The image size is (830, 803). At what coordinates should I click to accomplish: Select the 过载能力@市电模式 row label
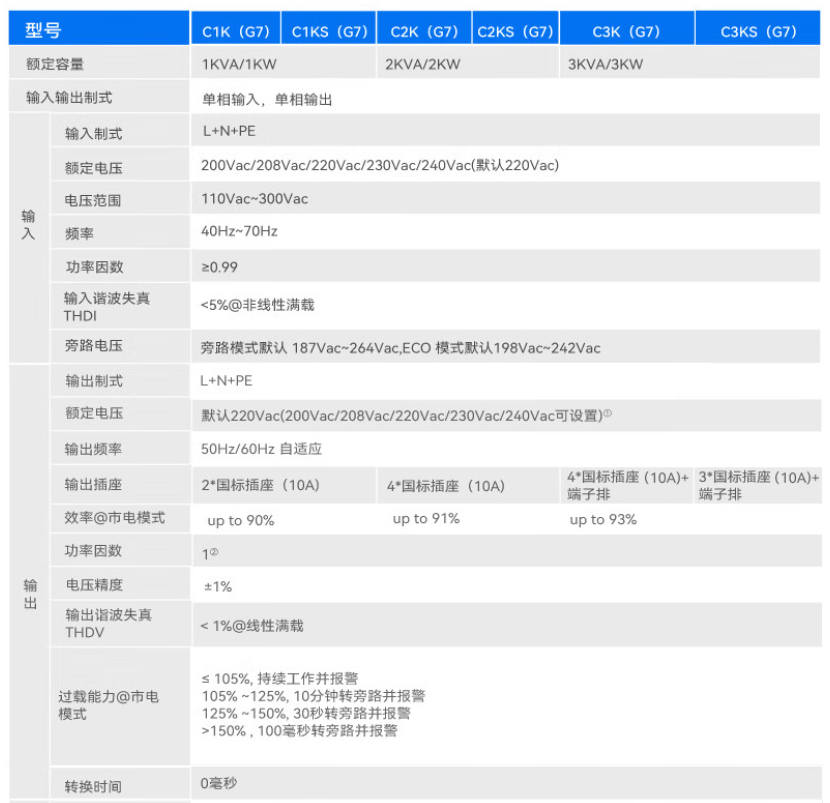109,705
